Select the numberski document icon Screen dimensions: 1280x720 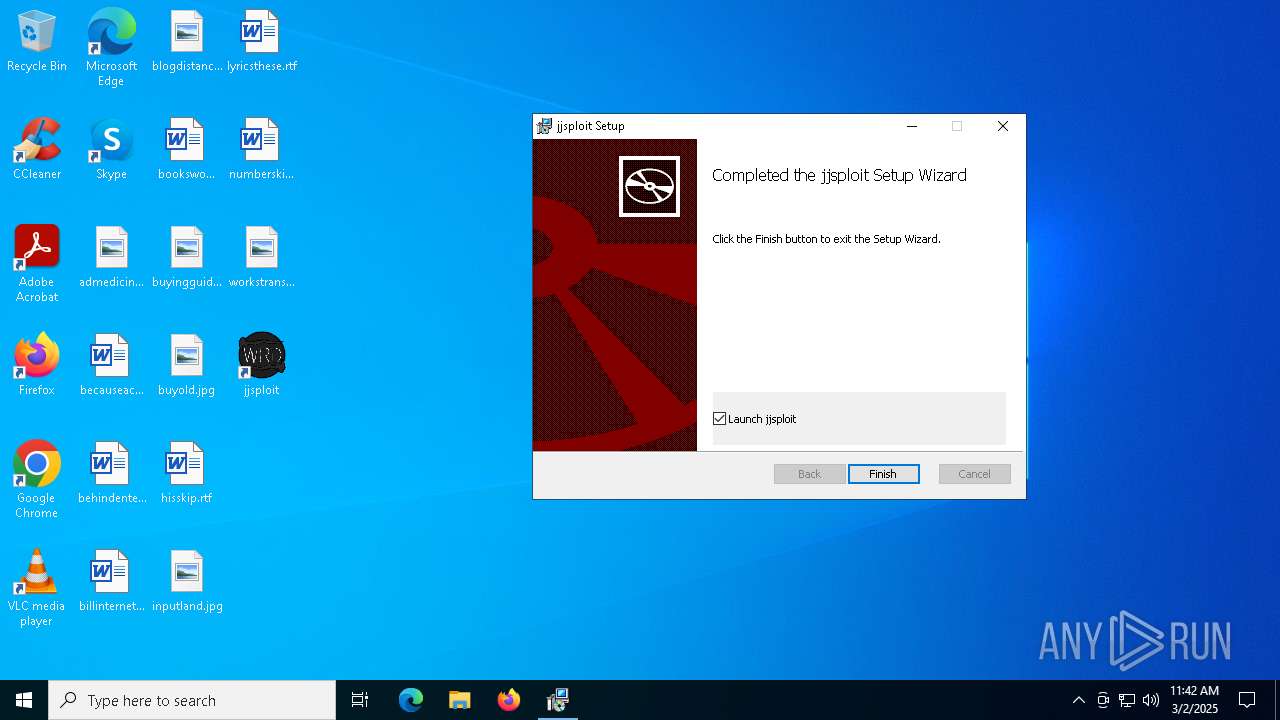pyautogui.click(x=261, y=150)
